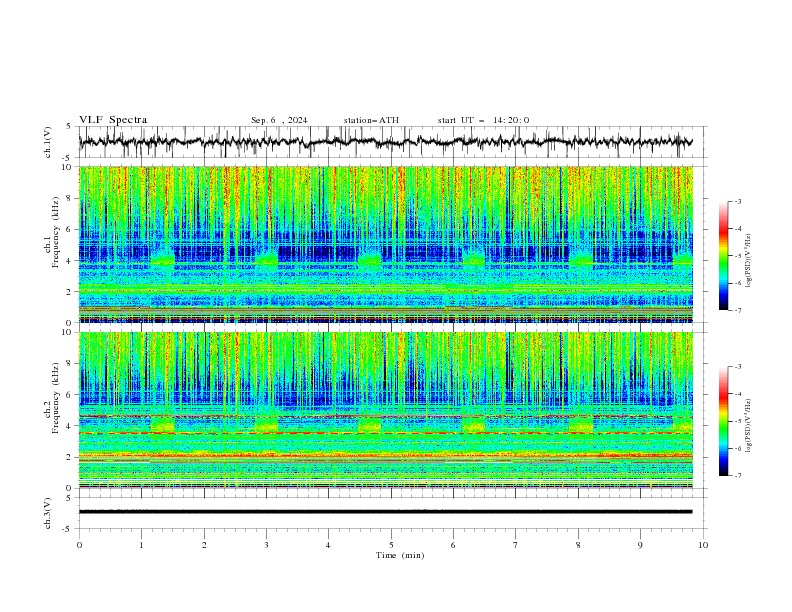Click the time axis tick label "1"
Screen dimensions: 792x612
click(141, 545)
